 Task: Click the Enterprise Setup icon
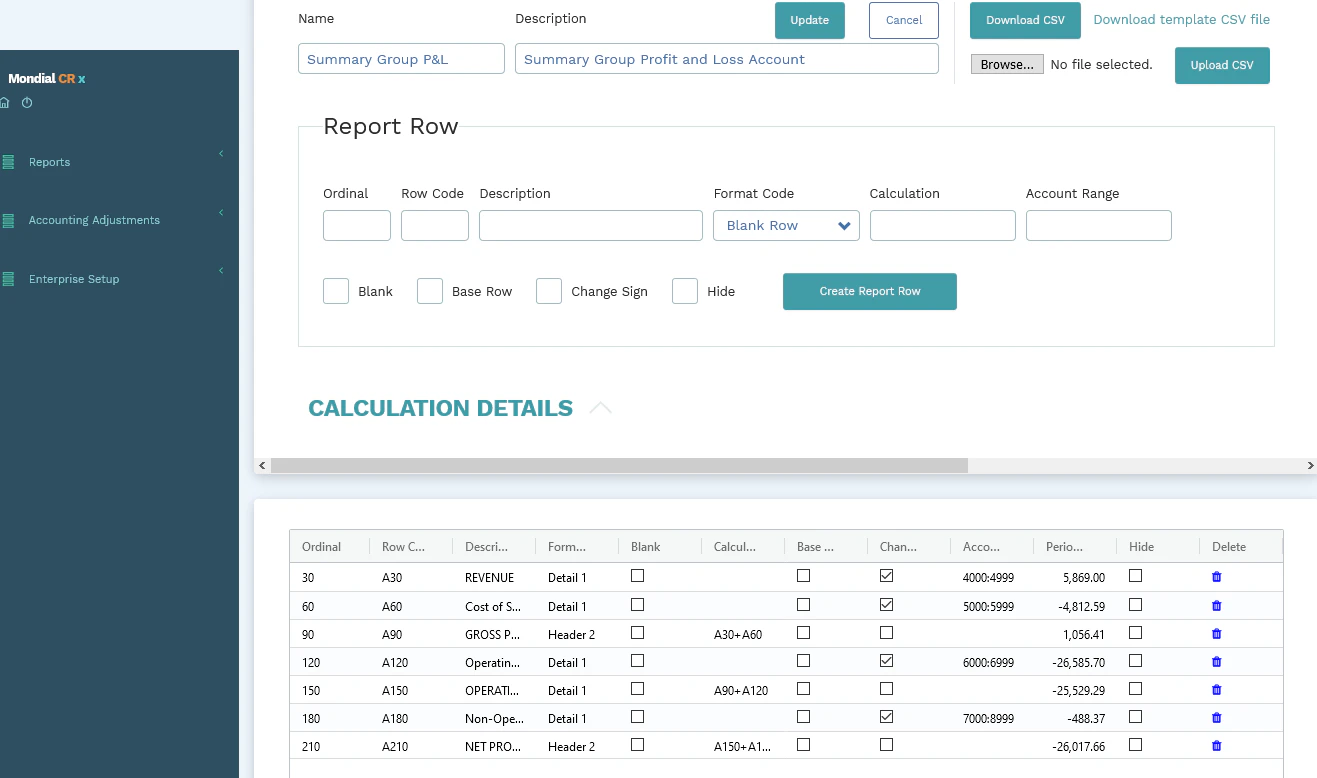click(x=10, y=278)
